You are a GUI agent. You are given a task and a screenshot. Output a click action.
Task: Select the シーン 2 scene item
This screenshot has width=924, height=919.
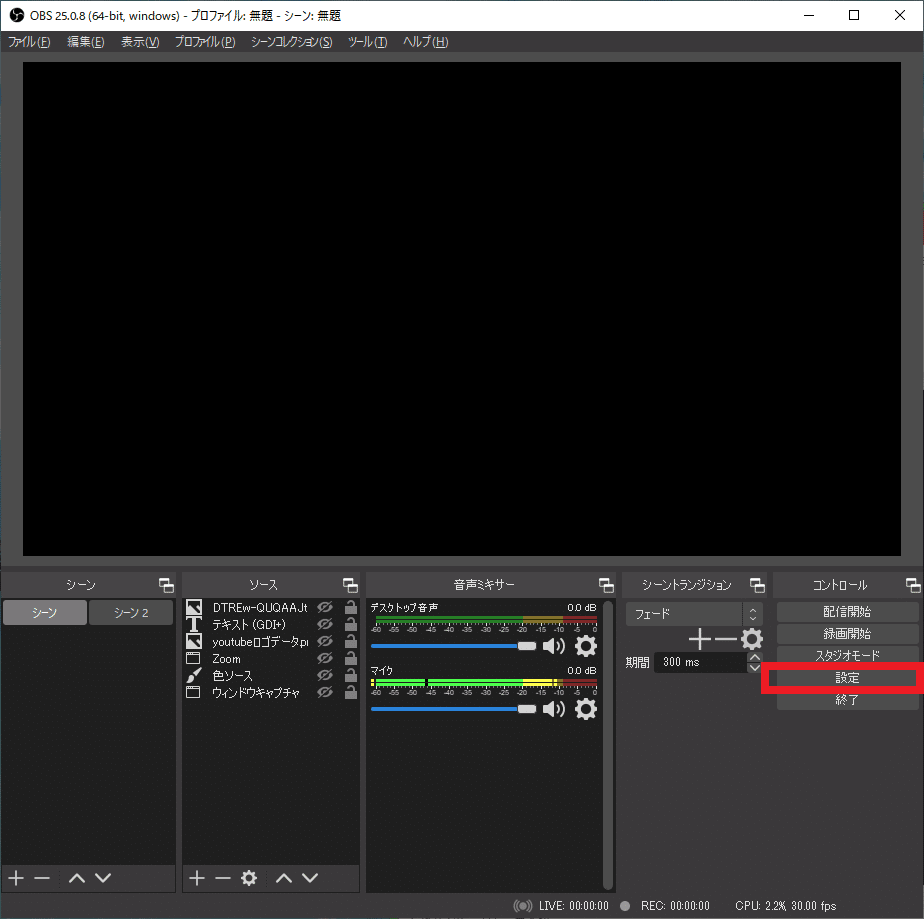[131, 613]
